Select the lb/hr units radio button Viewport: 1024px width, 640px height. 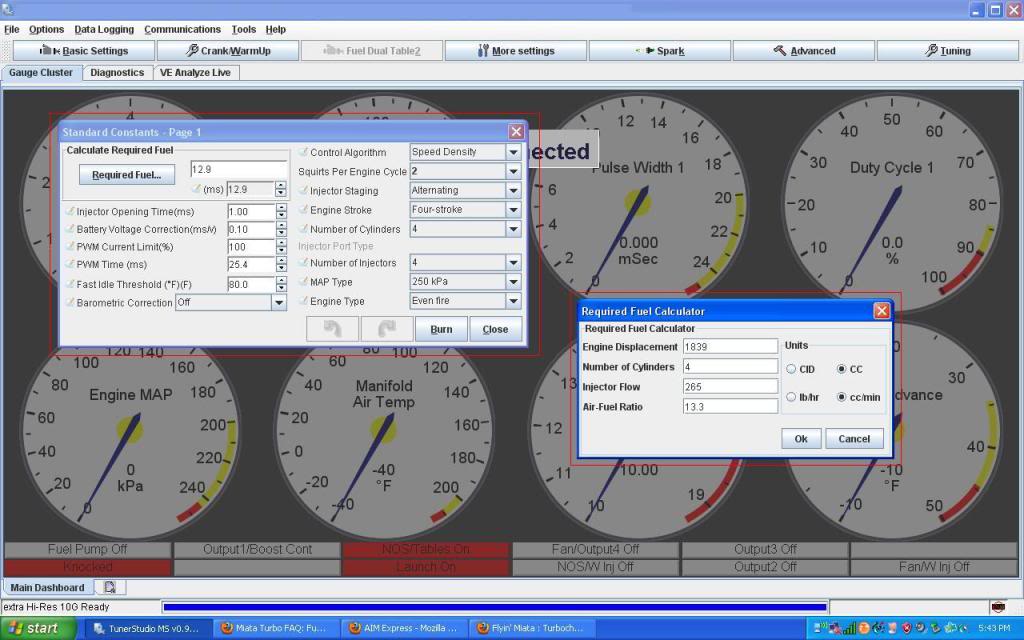789,395
